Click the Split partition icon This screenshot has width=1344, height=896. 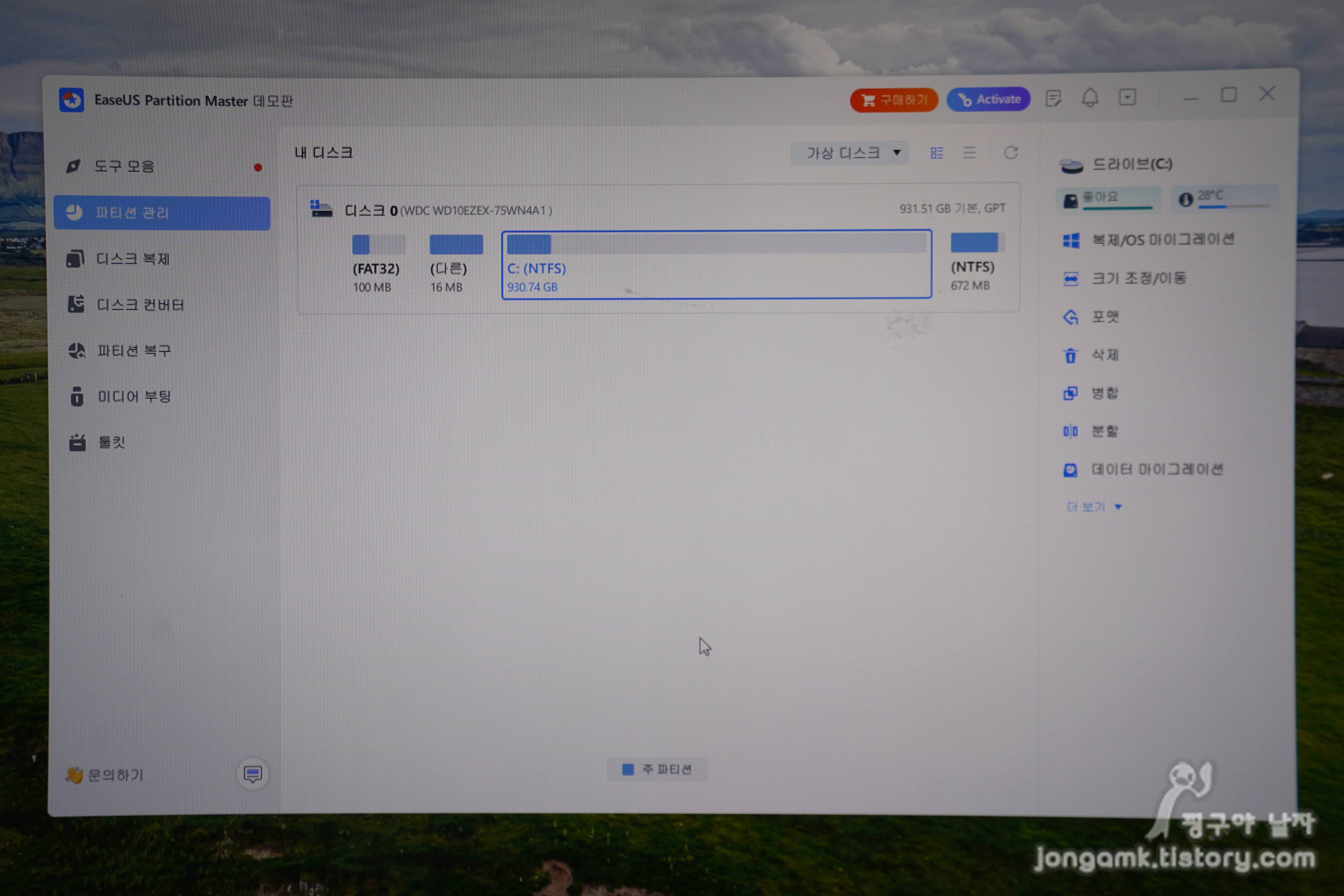tap(1070, 431)
